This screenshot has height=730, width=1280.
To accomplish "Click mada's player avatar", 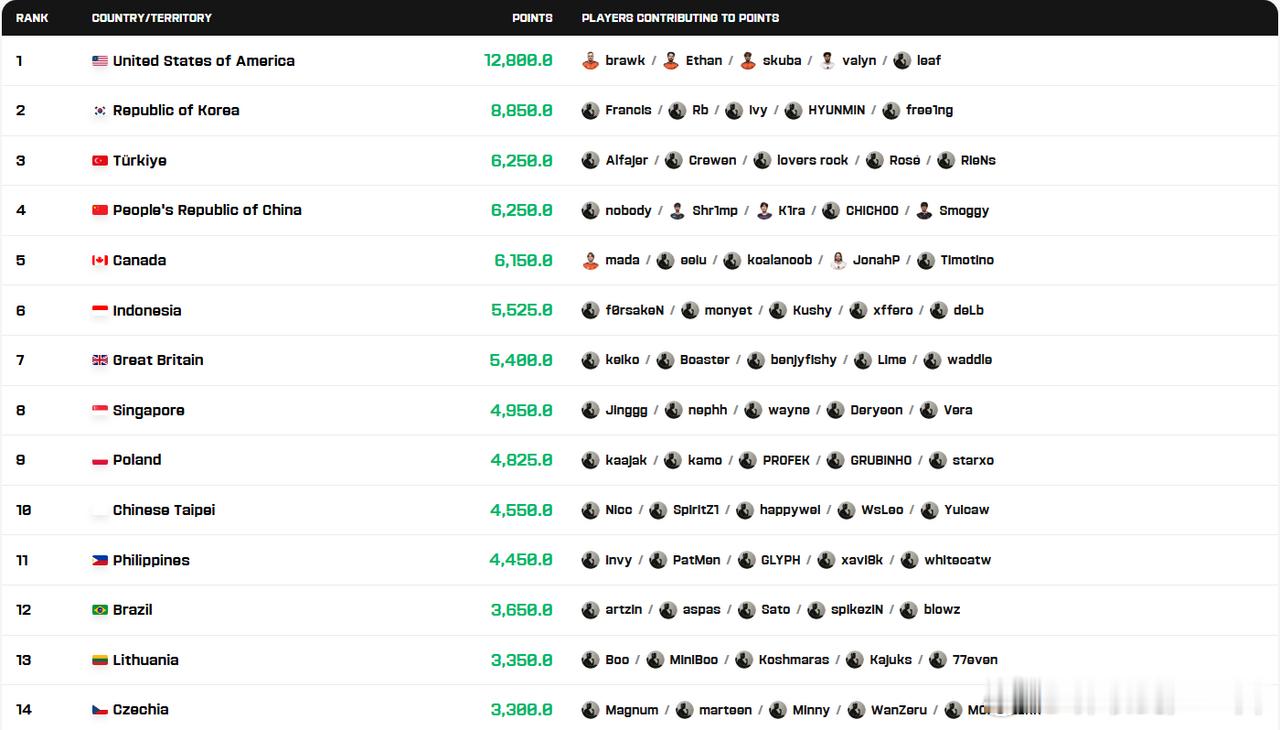I will click(x=591, y=260).
